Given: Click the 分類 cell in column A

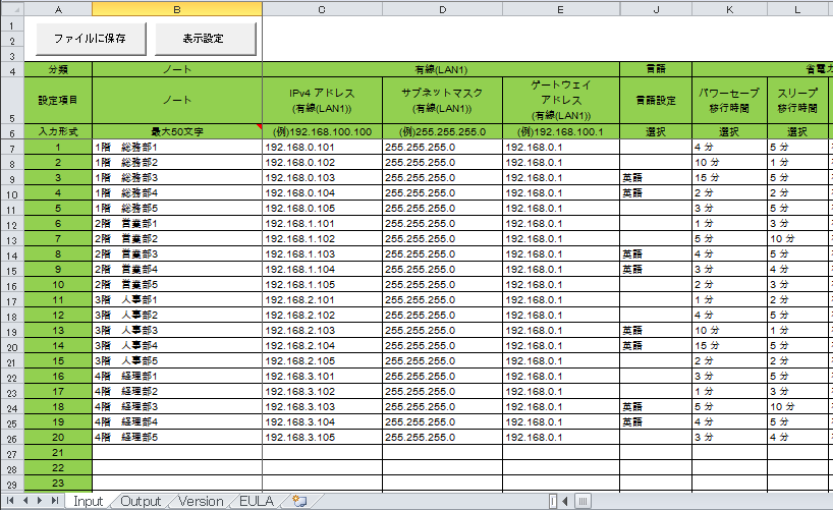Looking at the screenshot, I should [58, 70].
